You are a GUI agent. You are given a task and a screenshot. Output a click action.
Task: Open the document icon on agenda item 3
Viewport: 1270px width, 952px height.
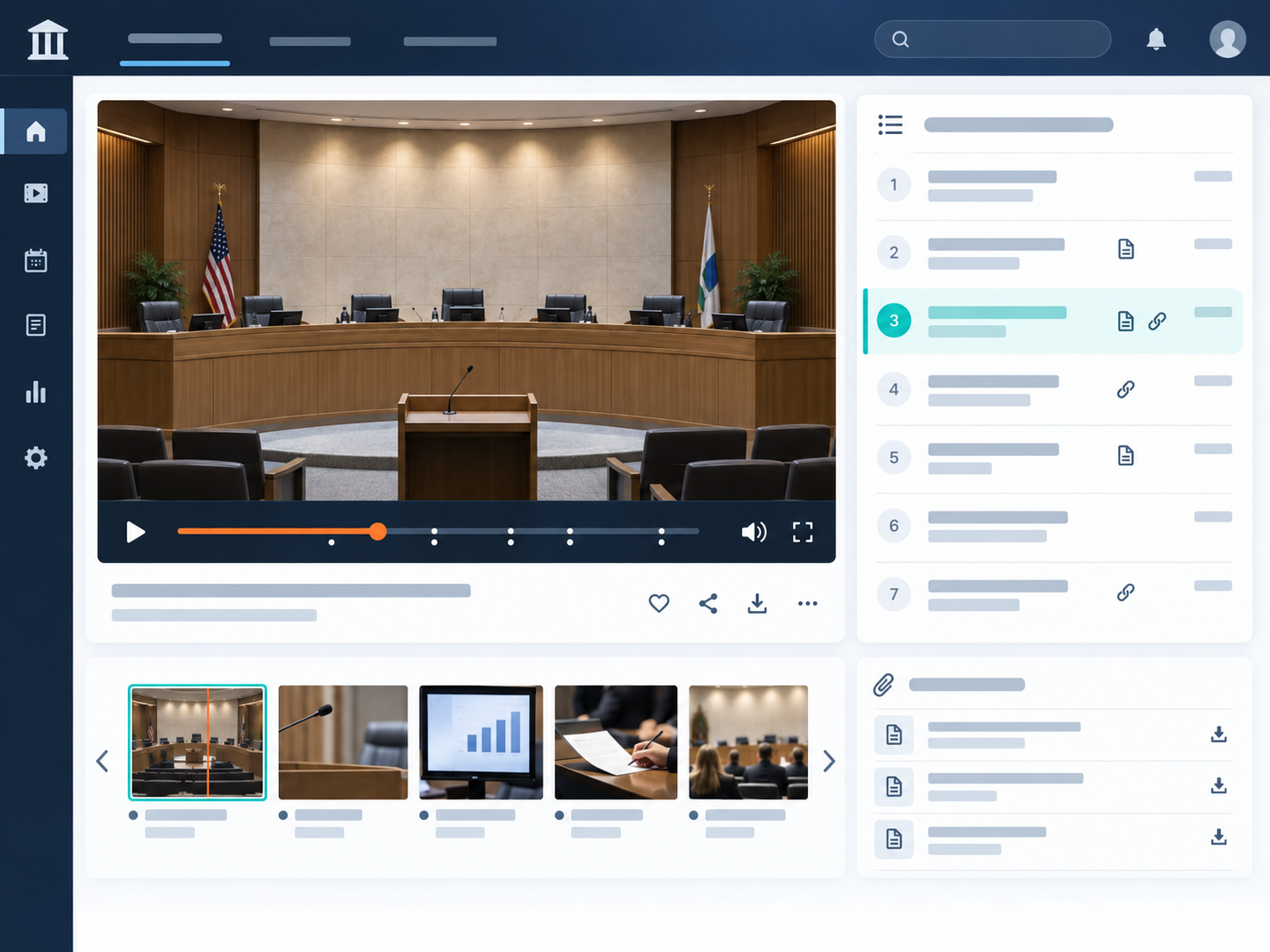click(1126, 321)
